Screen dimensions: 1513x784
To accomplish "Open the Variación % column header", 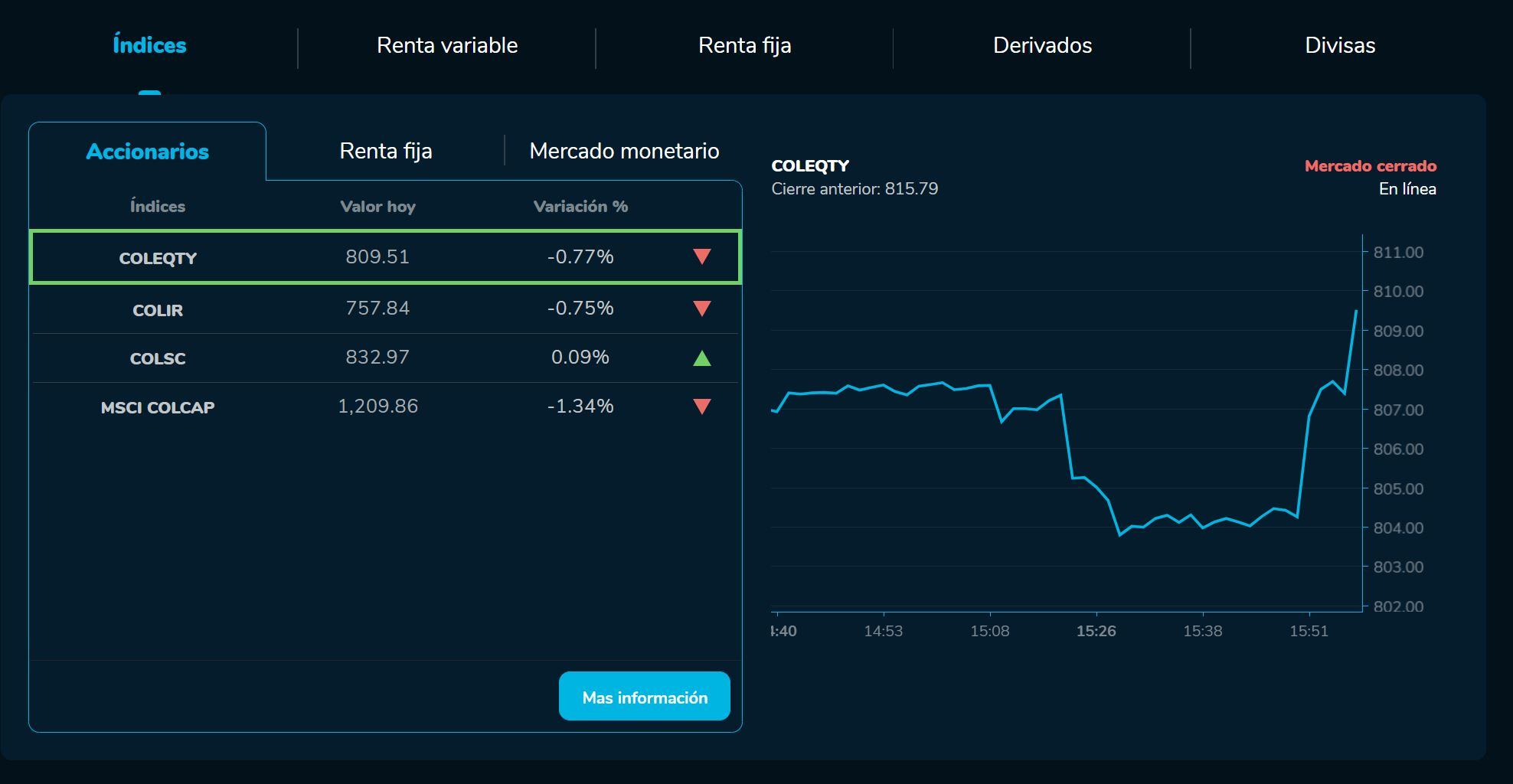I will [581, 206].
